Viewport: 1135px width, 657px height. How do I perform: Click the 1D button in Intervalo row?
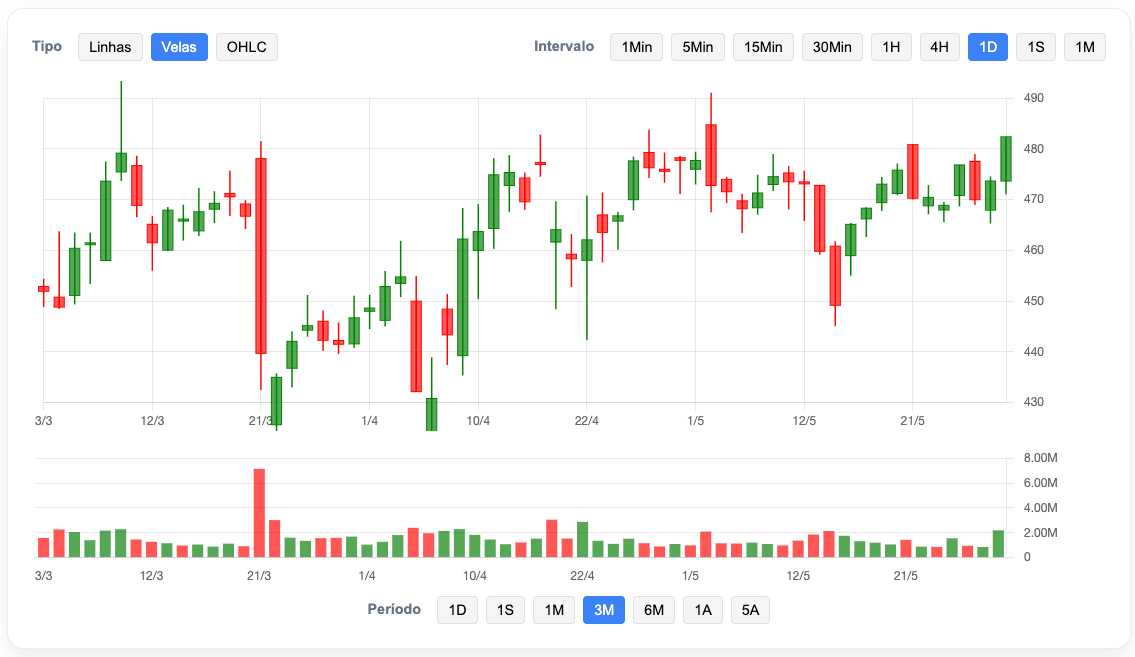click(988, 47)
